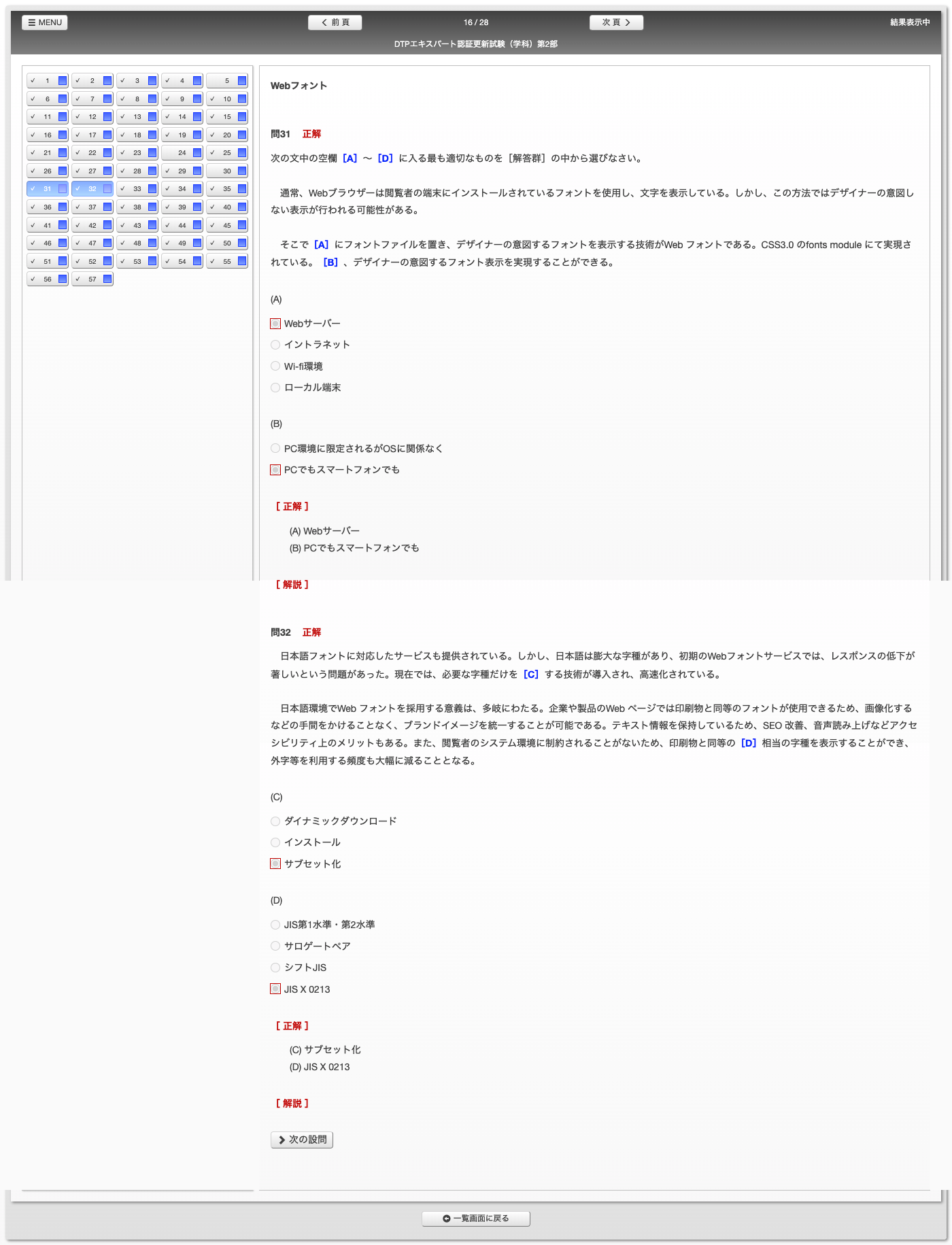Image resolution: width=952 pixels, height=1245 pixels.
Task: Open the MENU hamburger button
Action: tap(45, 22)
